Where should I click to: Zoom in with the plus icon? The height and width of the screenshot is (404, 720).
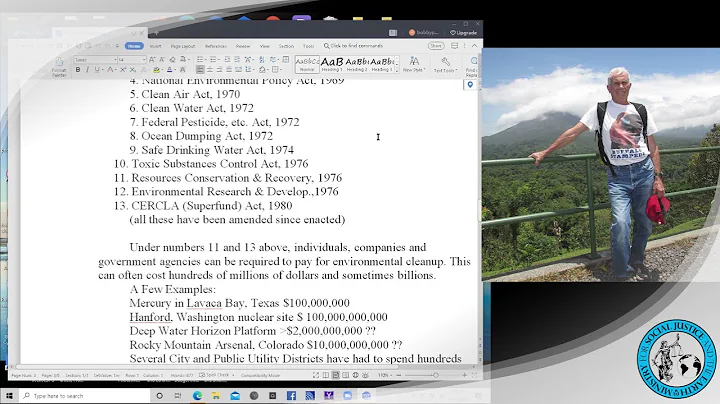pos(464,375)
